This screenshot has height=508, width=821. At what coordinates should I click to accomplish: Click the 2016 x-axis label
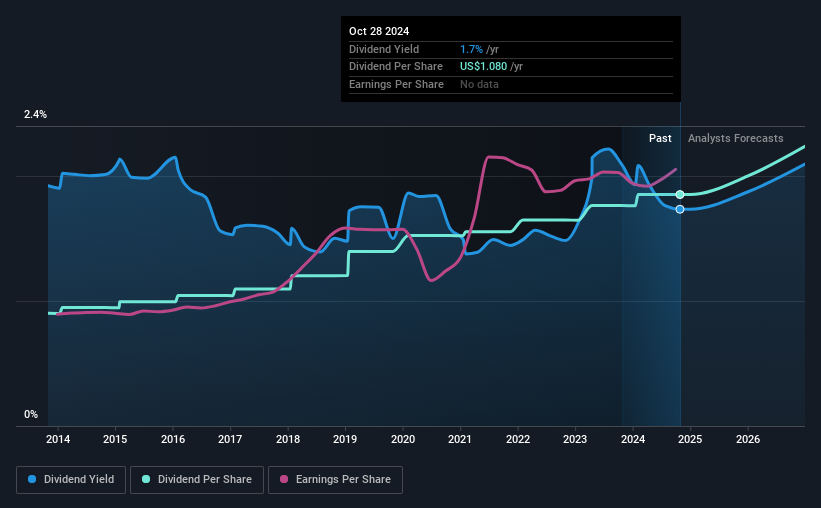tap(173, 439)
